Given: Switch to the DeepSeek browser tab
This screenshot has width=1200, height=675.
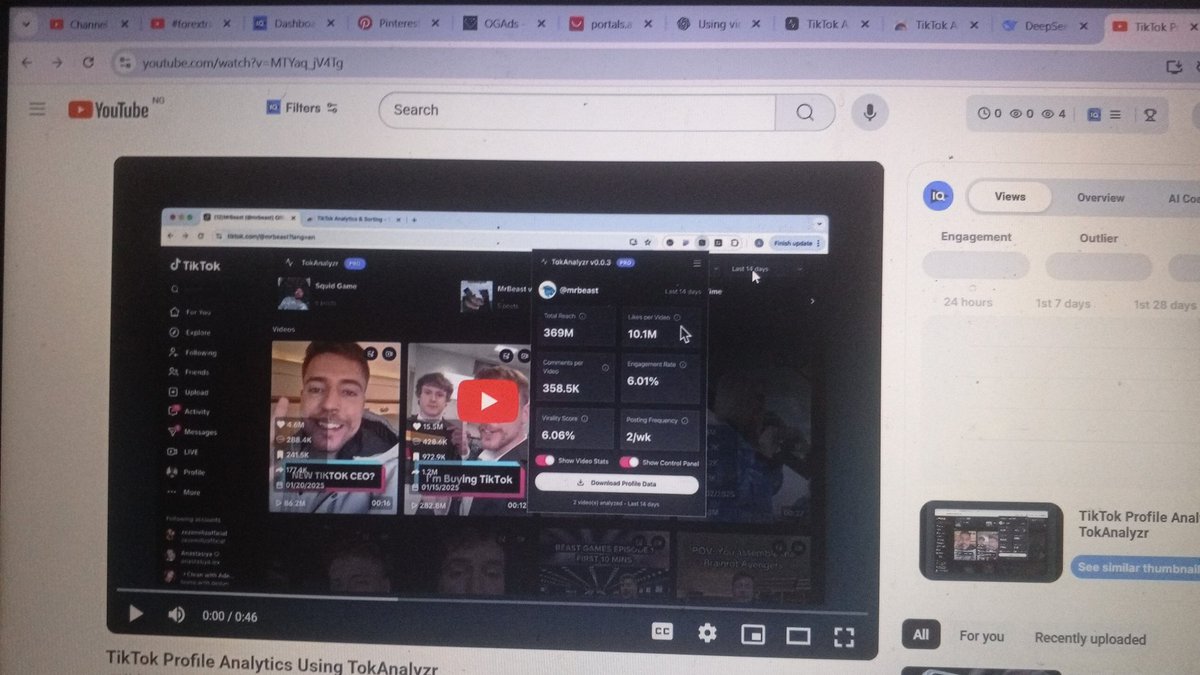Looking at the screenshot, I should pyautogui.click(x=1043, y=26).
